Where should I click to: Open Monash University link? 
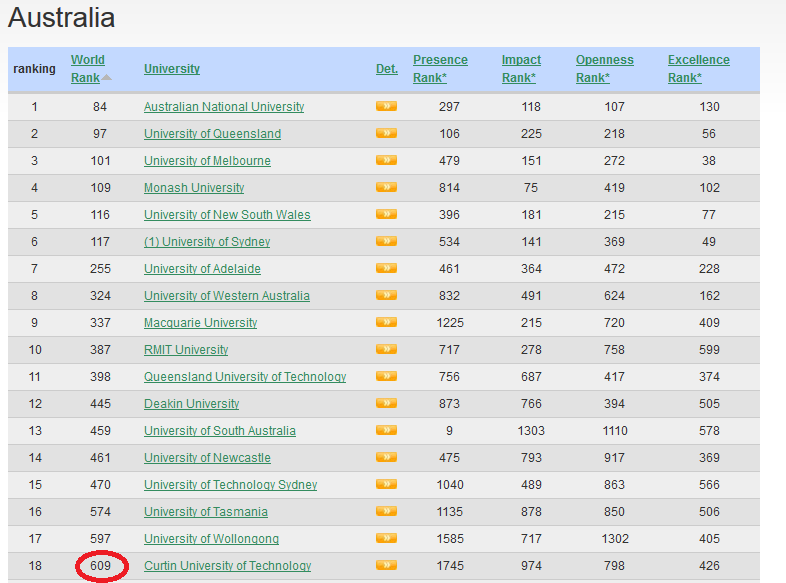(194, 188)
